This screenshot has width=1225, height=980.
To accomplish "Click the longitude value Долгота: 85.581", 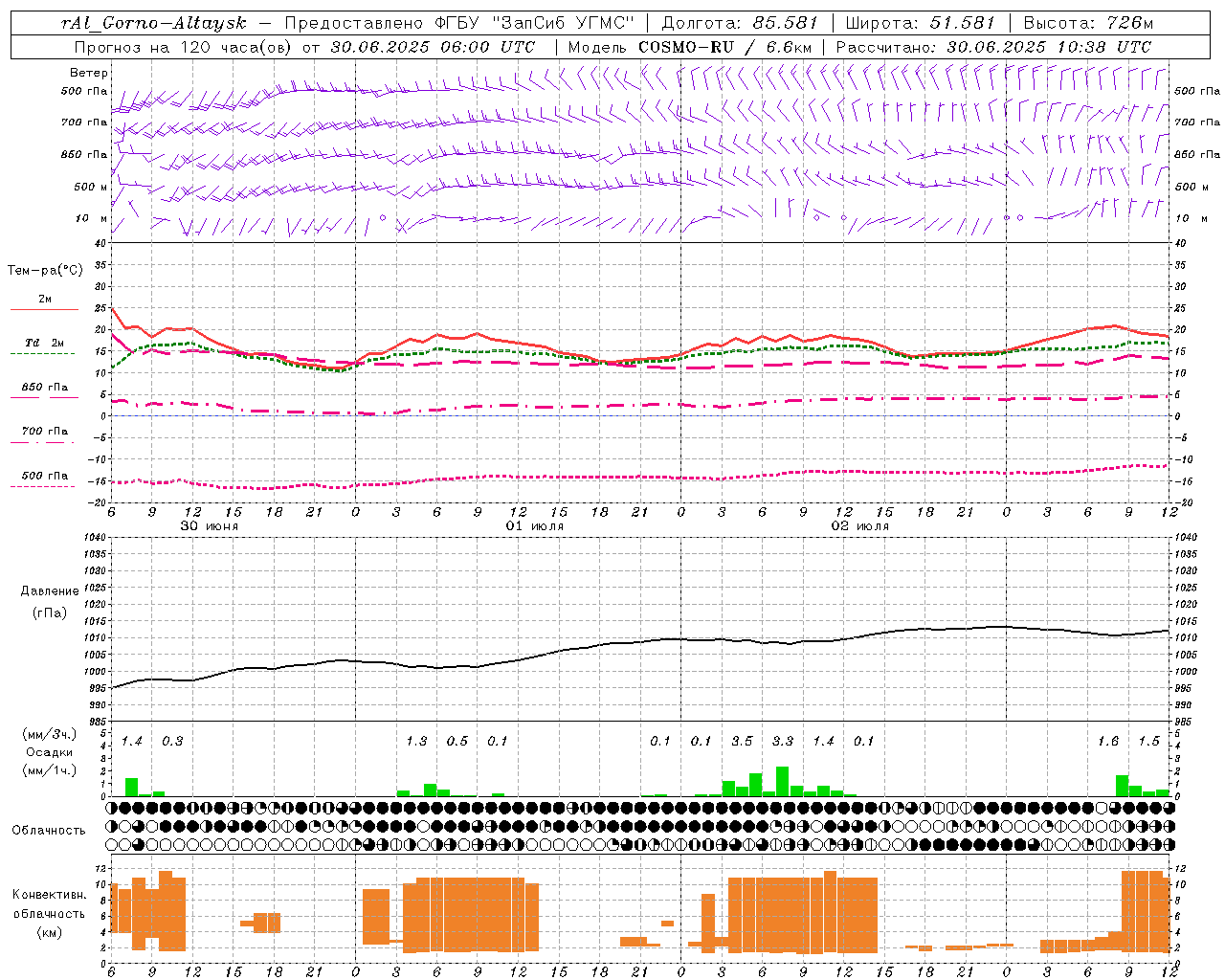I will 740,23.
